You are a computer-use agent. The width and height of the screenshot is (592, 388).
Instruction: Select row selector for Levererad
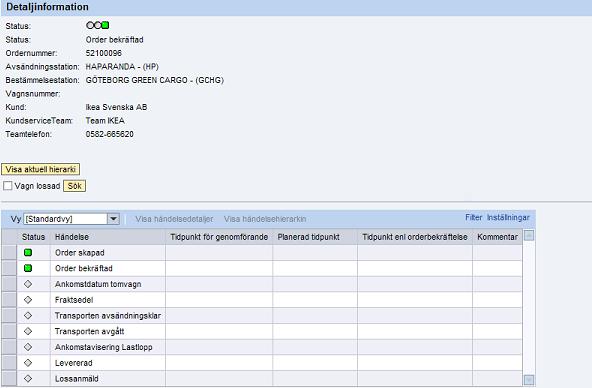coord(9,363)
